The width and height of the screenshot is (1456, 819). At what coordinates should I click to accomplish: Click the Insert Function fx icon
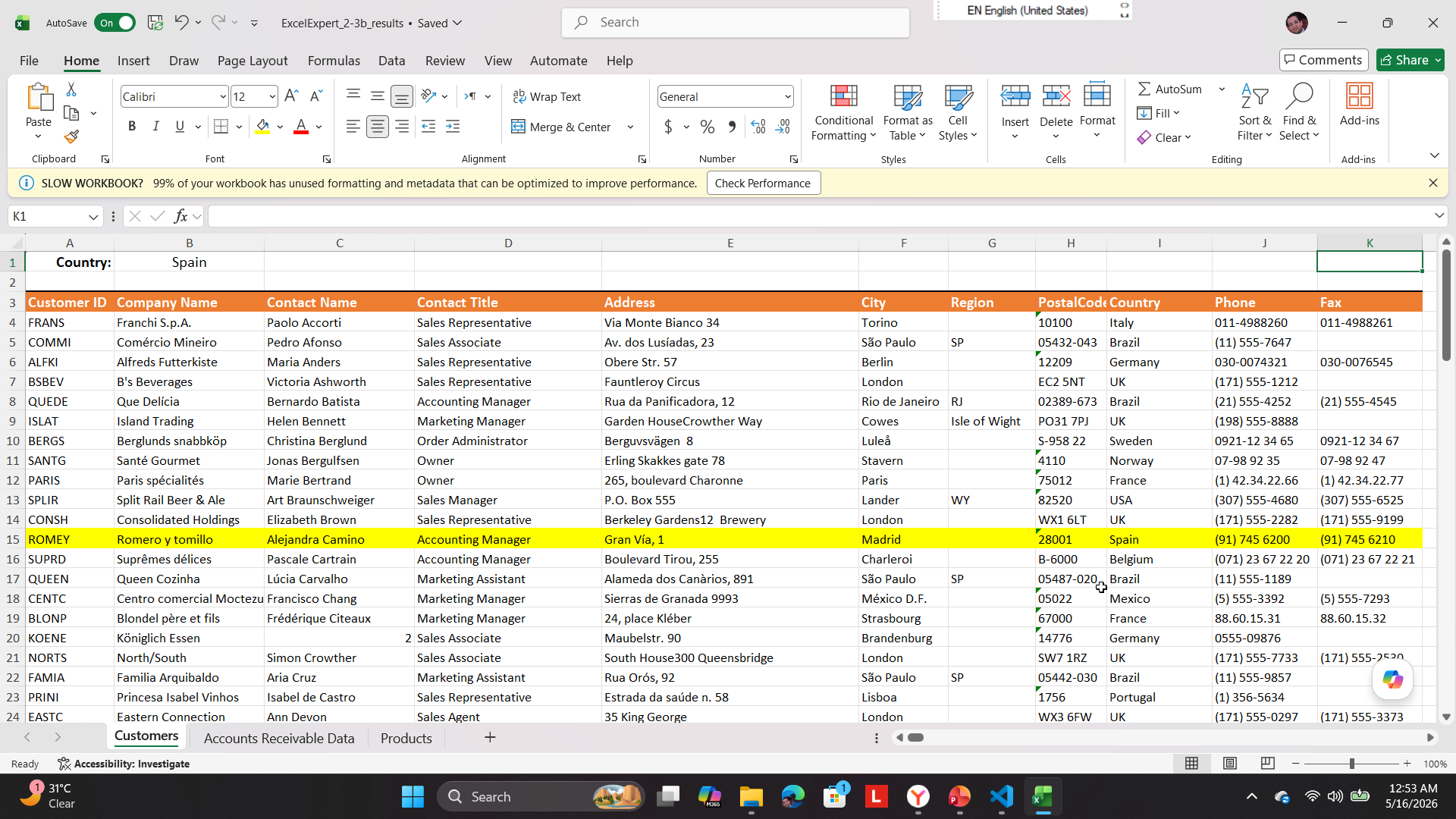pyautogui.click(x=180, y=216)
